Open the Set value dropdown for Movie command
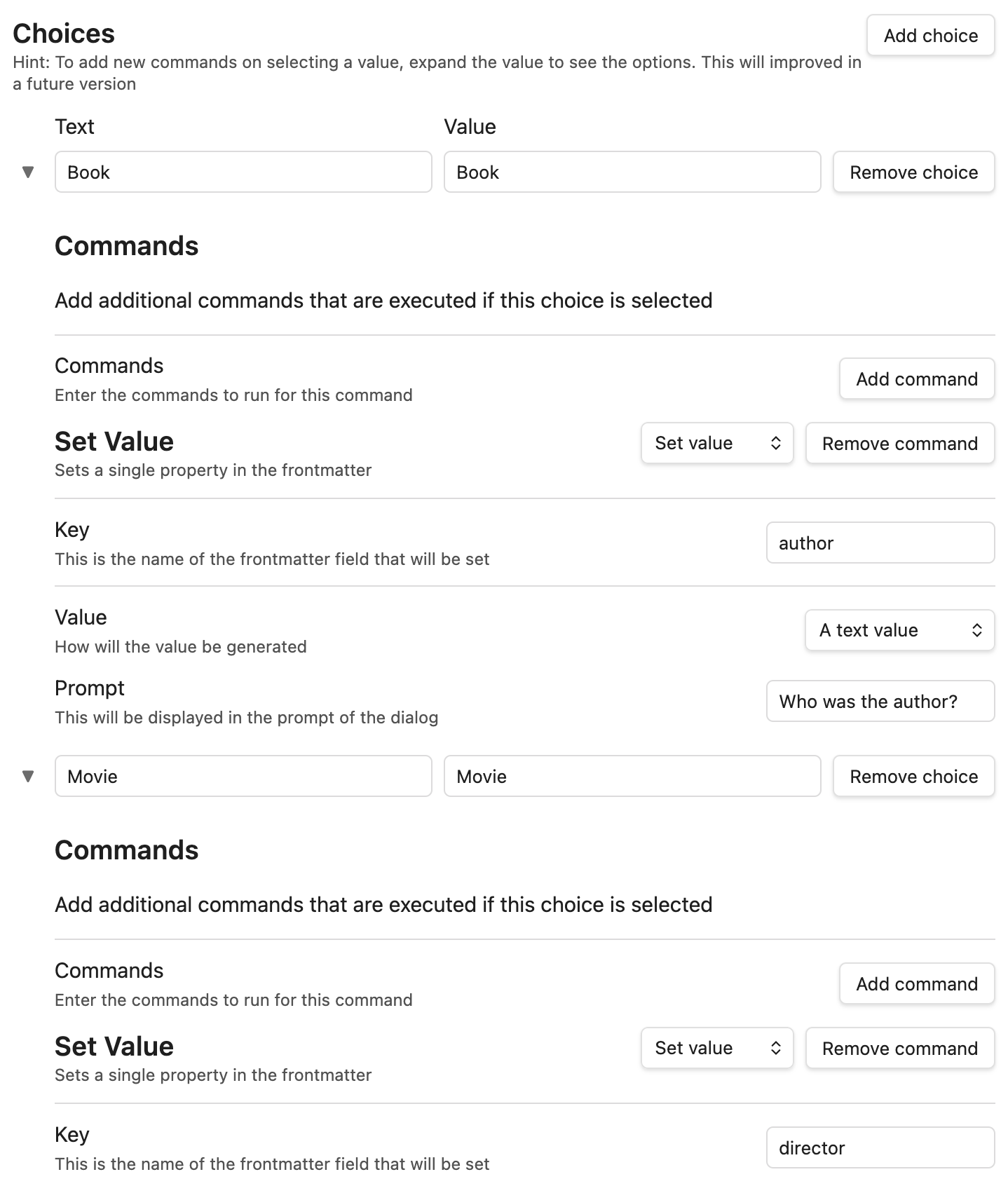Viewport: 1008px width, 1186px height. click(717, 1048)
